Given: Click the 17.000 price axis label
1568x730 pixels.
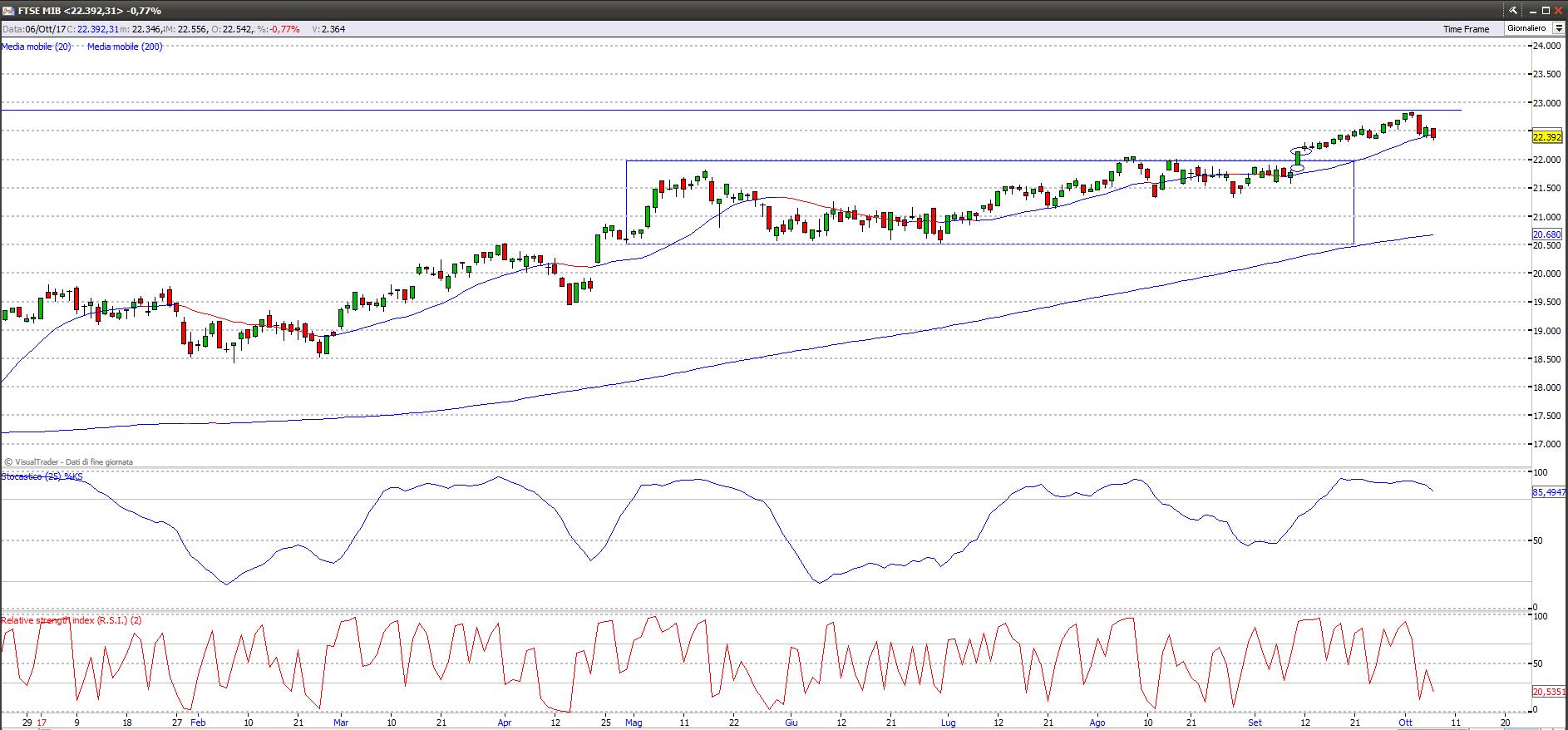Looking at the screenshot, I should tap(1547, 444).
